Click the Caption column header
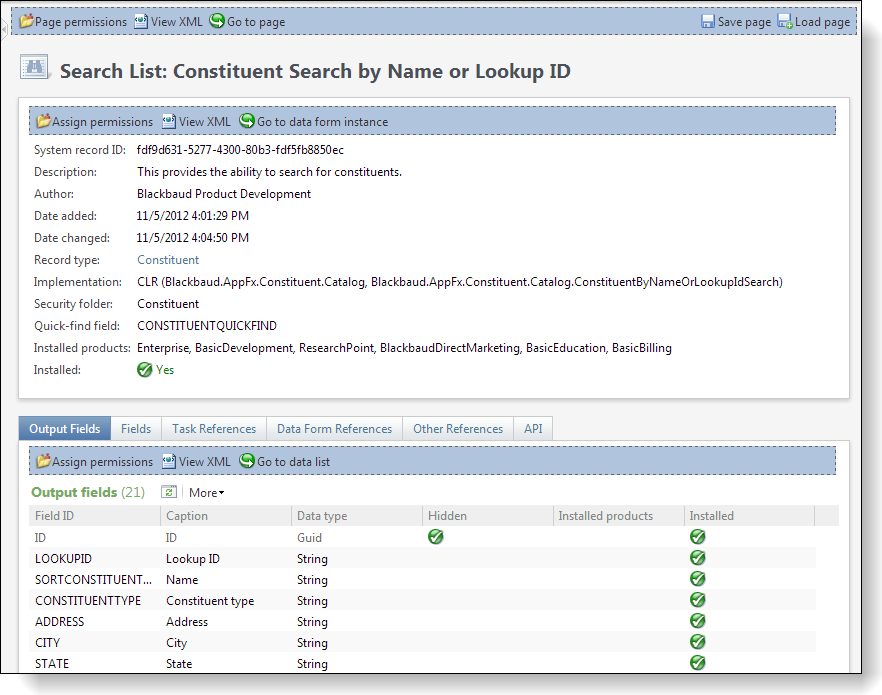This screenshot has height=695, width=882. (187, 516)
